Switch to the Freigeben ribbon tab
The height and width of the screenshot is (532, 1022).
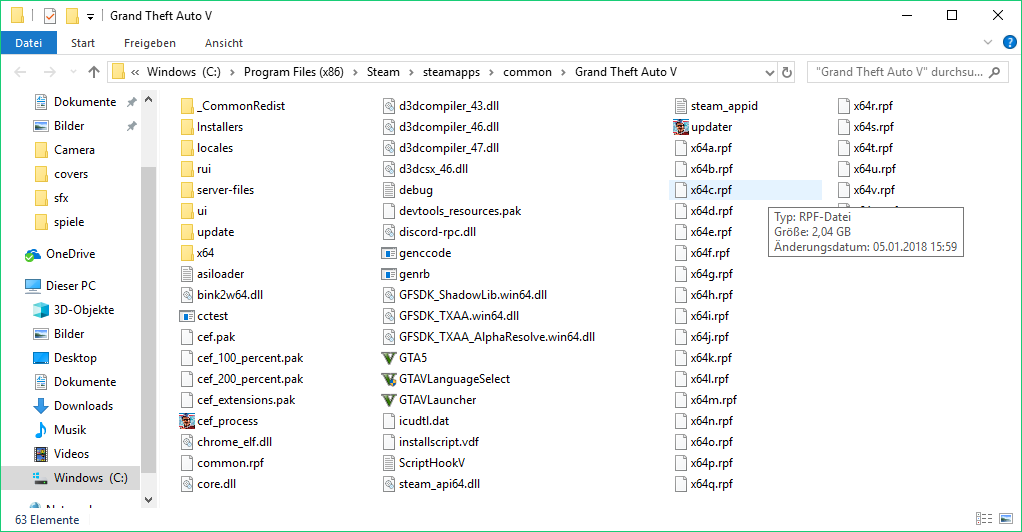click(x=150, y=43)
